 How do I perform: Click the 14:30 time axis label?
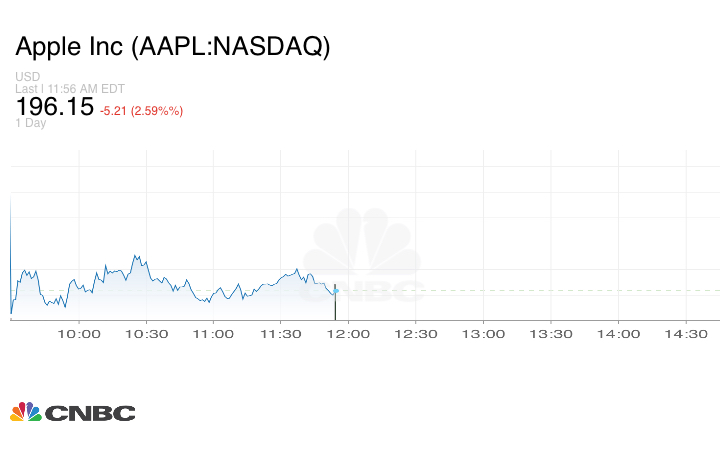(x=686, y=334)
